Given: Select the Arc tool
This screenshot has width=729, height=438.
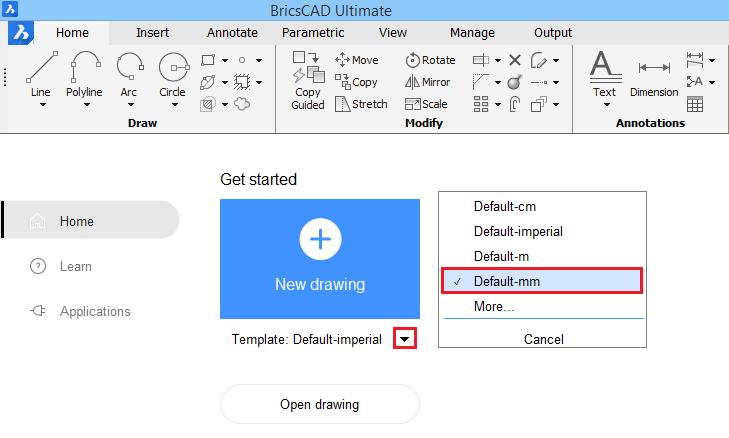Looking at the screenshot, I should point(130,73).
